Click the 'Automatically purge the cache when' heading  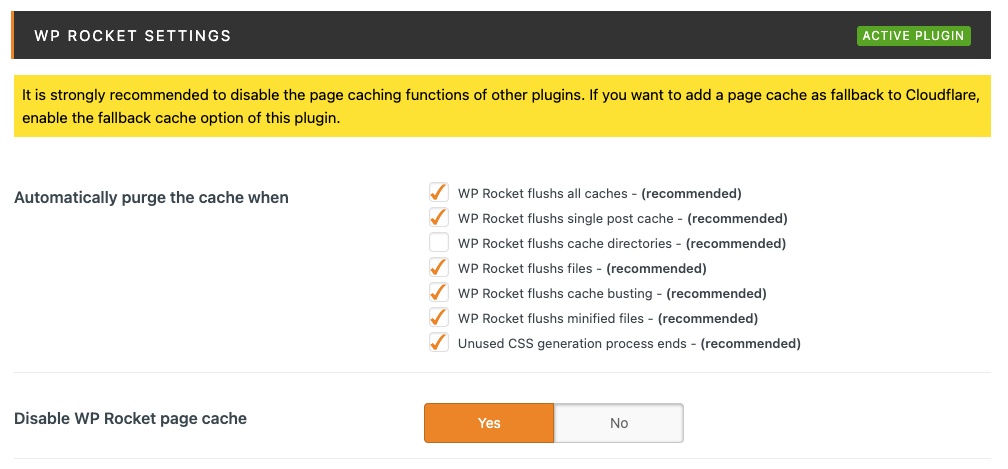pyautogui.click(x=151, y=198)
